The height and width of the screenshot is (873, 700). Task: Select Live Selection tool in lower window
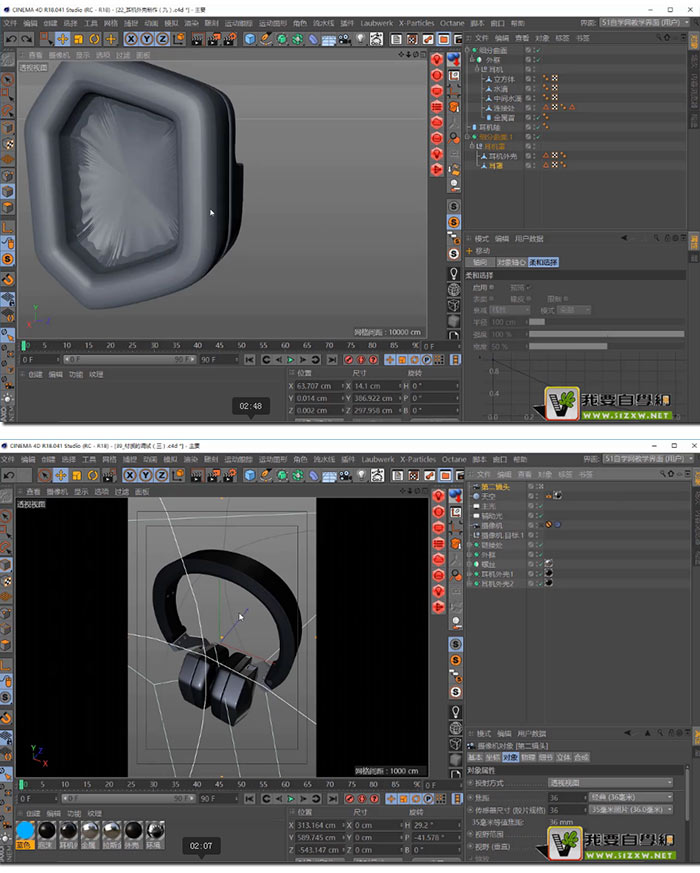click(x=45, y=475)
